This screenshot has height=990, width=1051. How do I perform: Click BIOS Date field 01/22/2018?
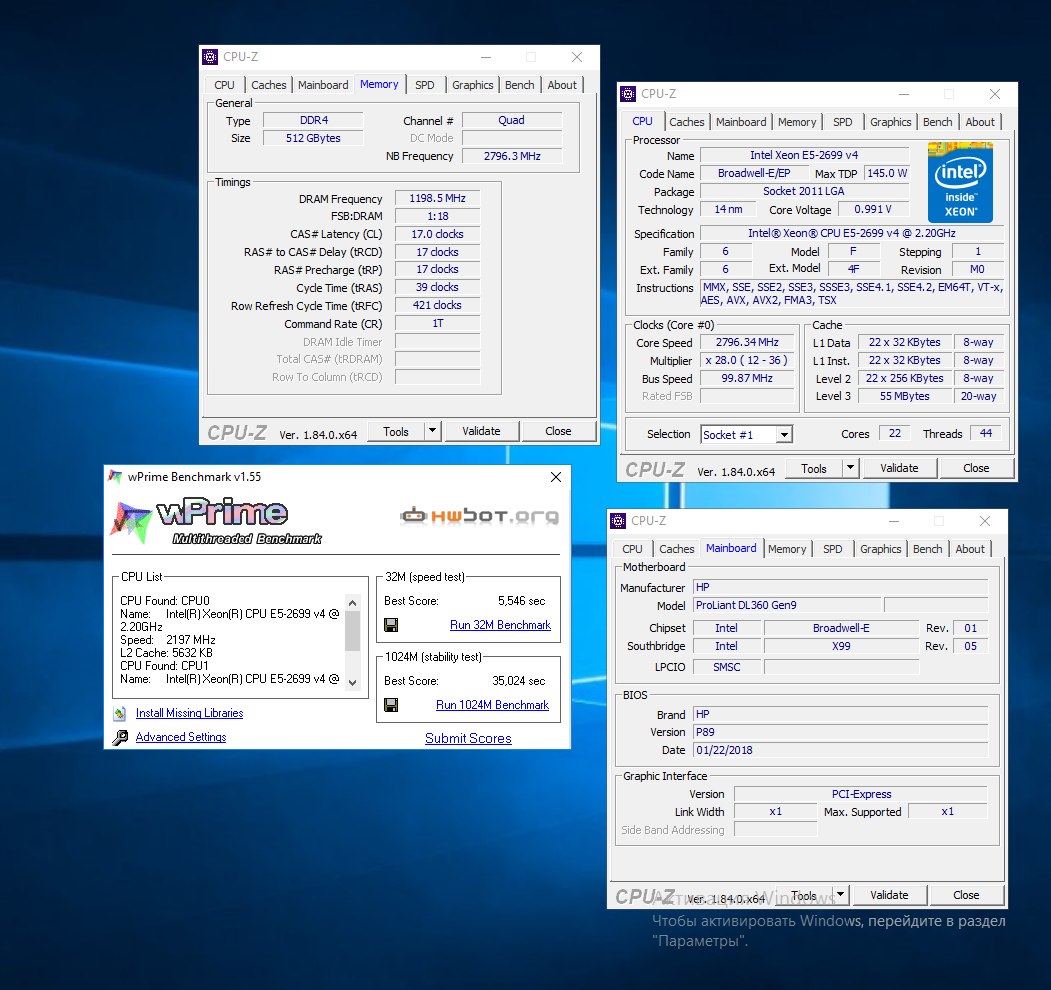tap(841, 750)
